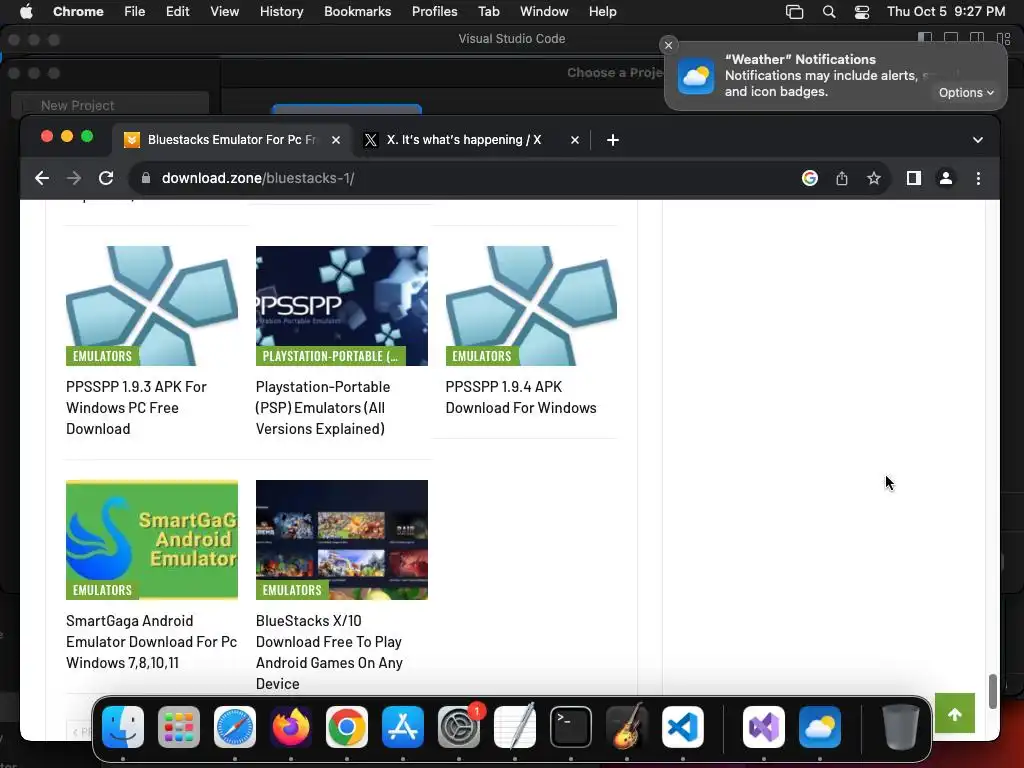This screenshot has height=768, width=1024.
Task: Open PPSSPP 1.9.4 APK Download For Windows link
Action: pyautogui.click(x=520, y=397)
